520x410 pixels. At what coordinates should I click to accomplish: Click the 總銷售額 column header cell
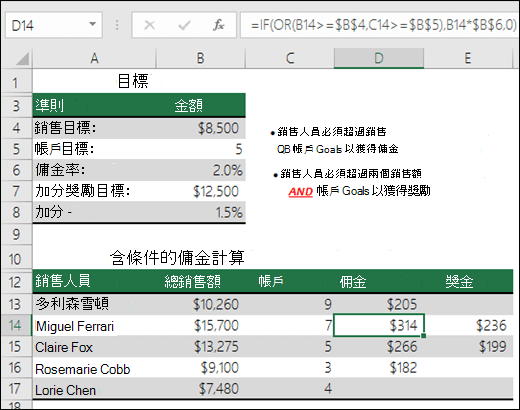click(x=201, y=281)
